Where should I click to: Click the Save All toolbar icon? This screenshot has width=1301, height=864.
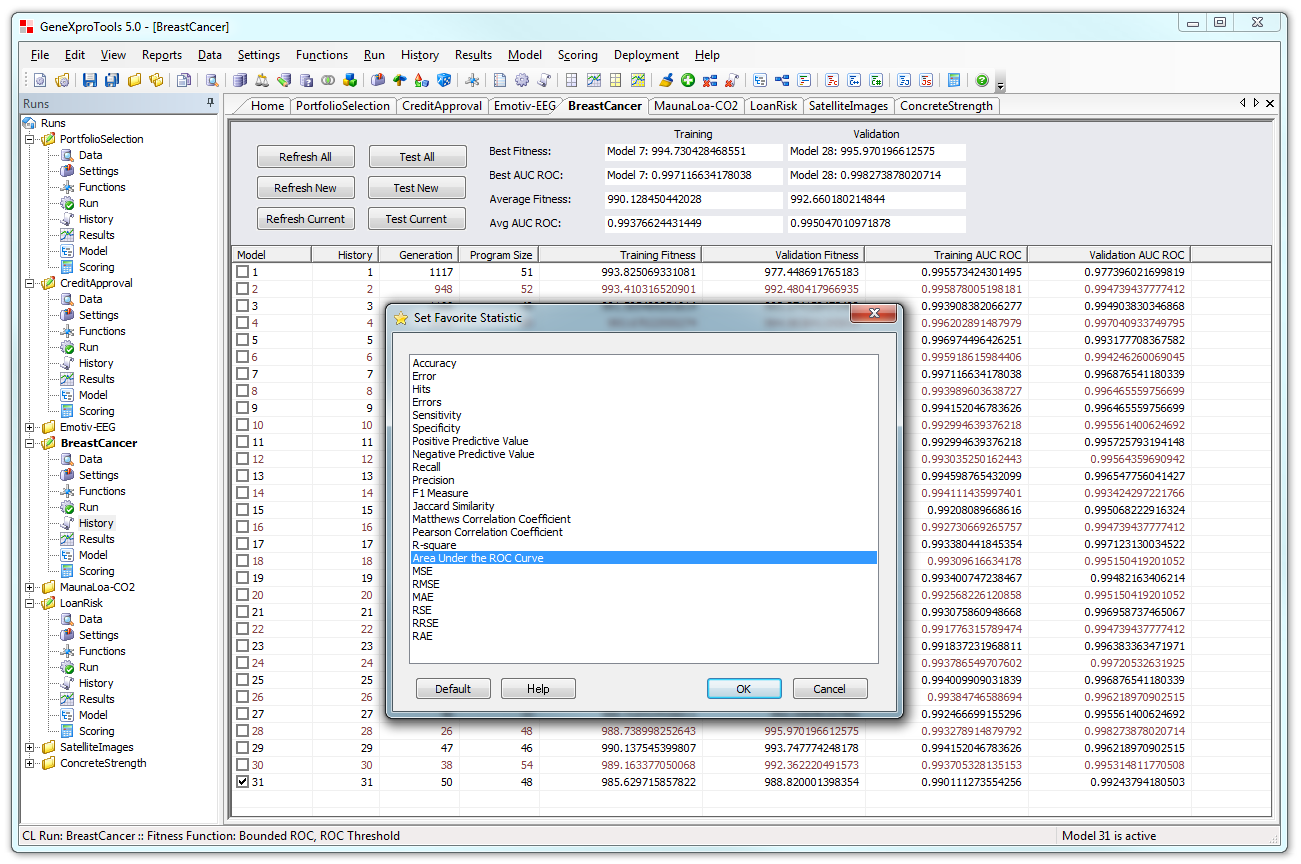pos(112,80)
